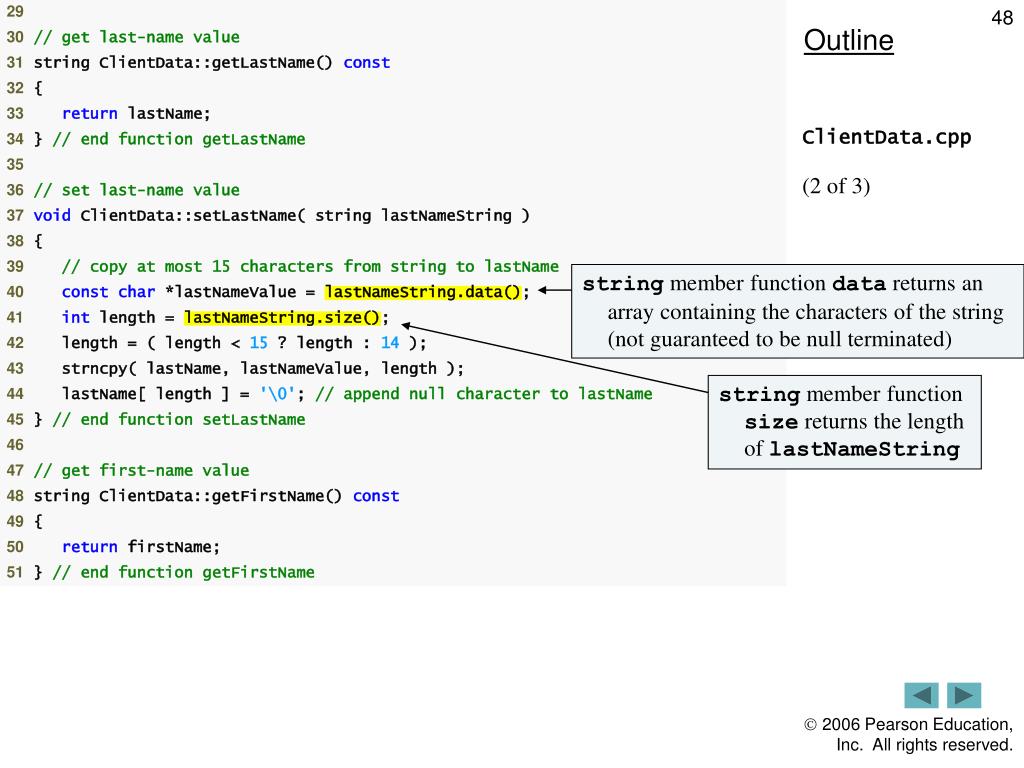
Task: Click line 30 comment 'get last-name value'
Action: pos(136,37)
